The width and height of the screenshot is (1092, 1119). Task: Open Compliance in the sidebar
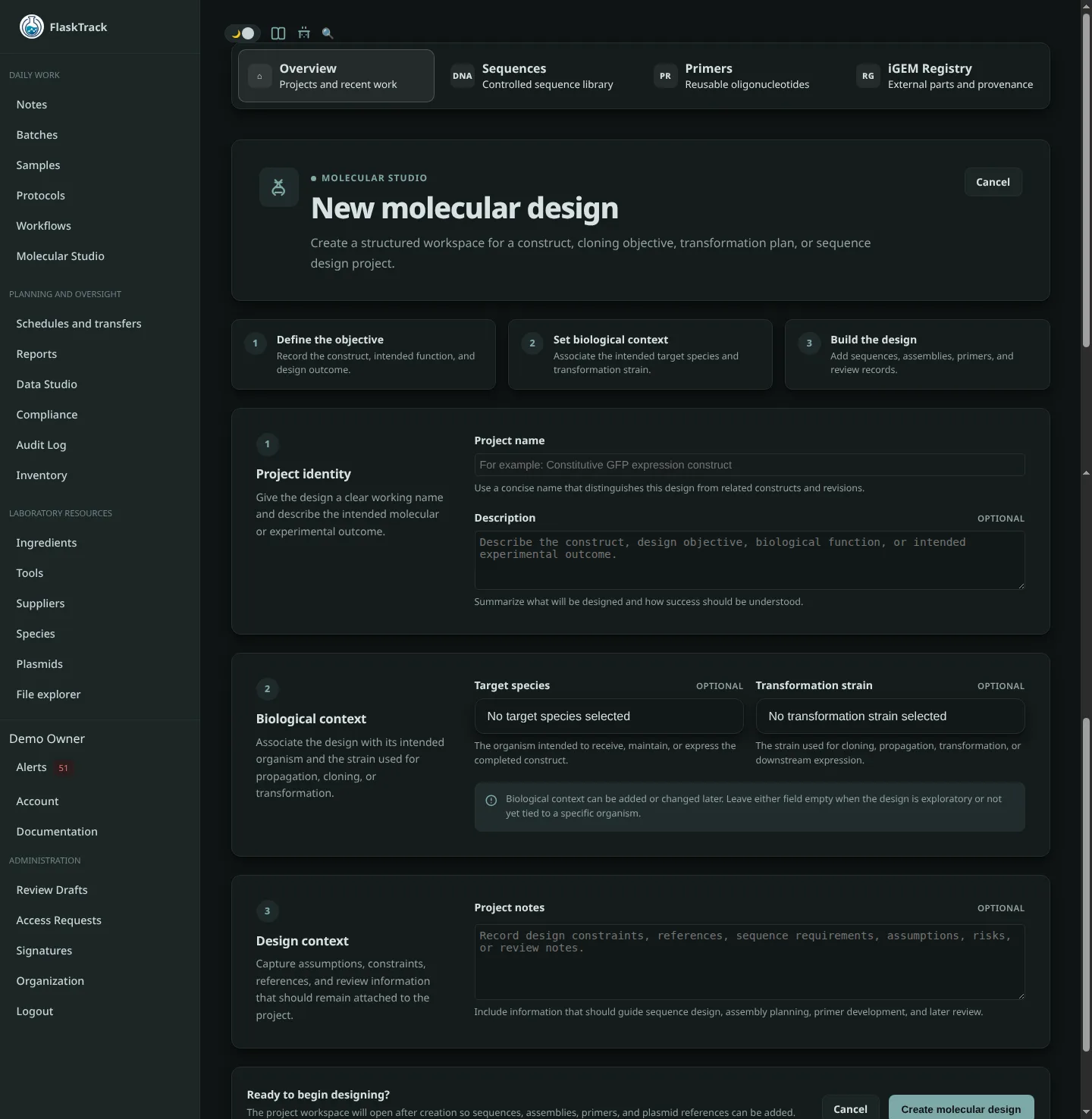pyautogui.click(x=47, y=415)
